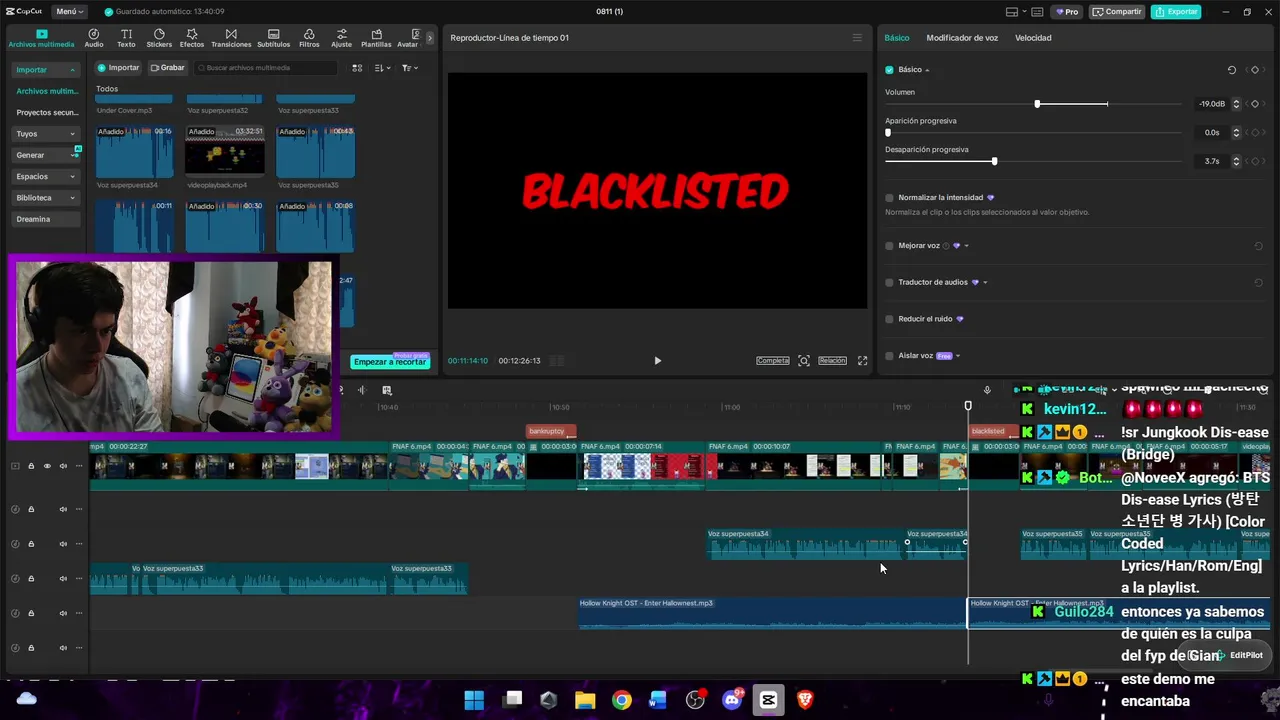
Task: Enable Normalizar la intensidad
Action: 889,198
